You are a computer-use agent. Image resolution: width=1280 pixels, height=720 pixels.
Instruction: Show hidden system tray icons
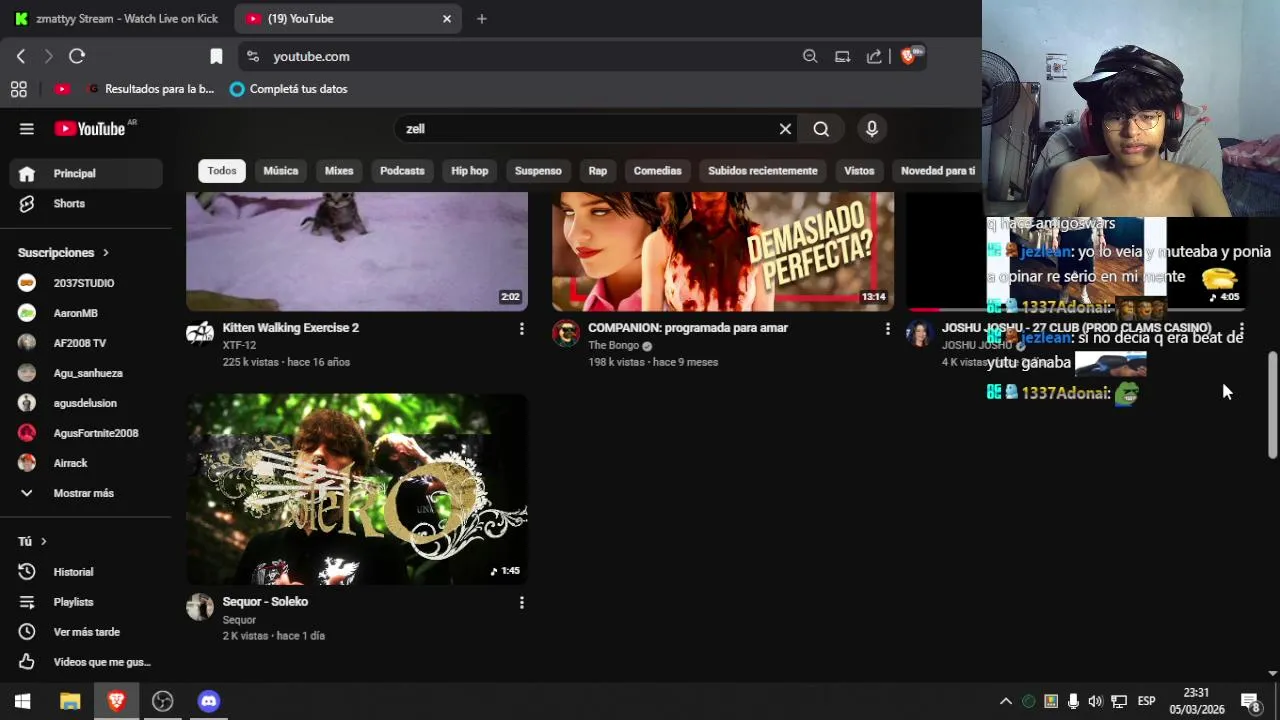click(1006, 701)
